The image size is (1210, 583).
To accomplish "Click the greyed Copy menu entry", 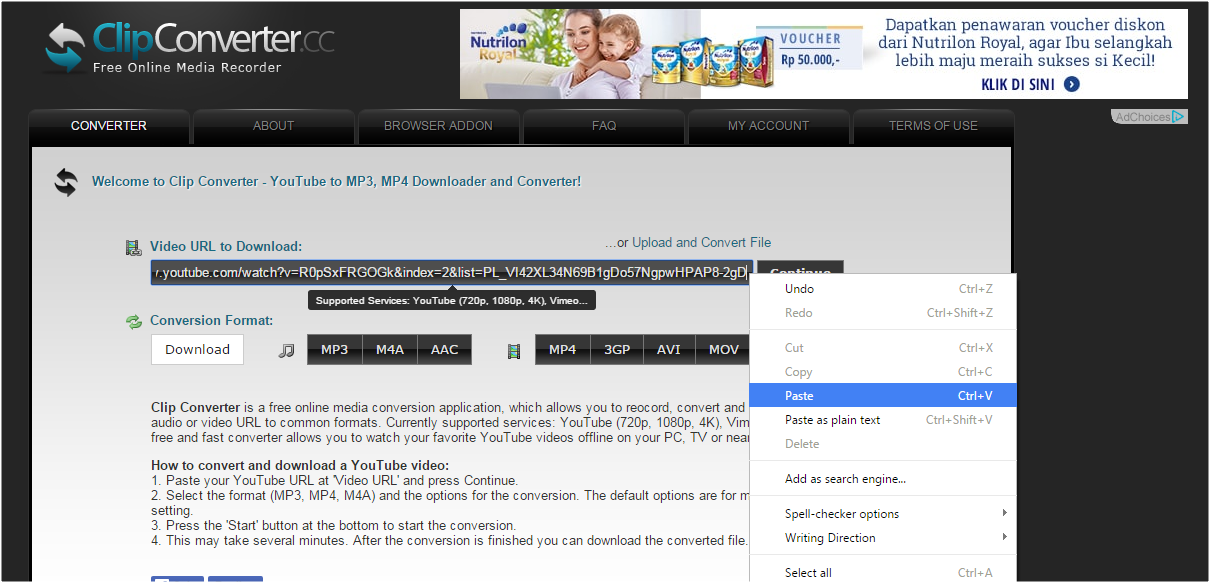I will (883, 372).
